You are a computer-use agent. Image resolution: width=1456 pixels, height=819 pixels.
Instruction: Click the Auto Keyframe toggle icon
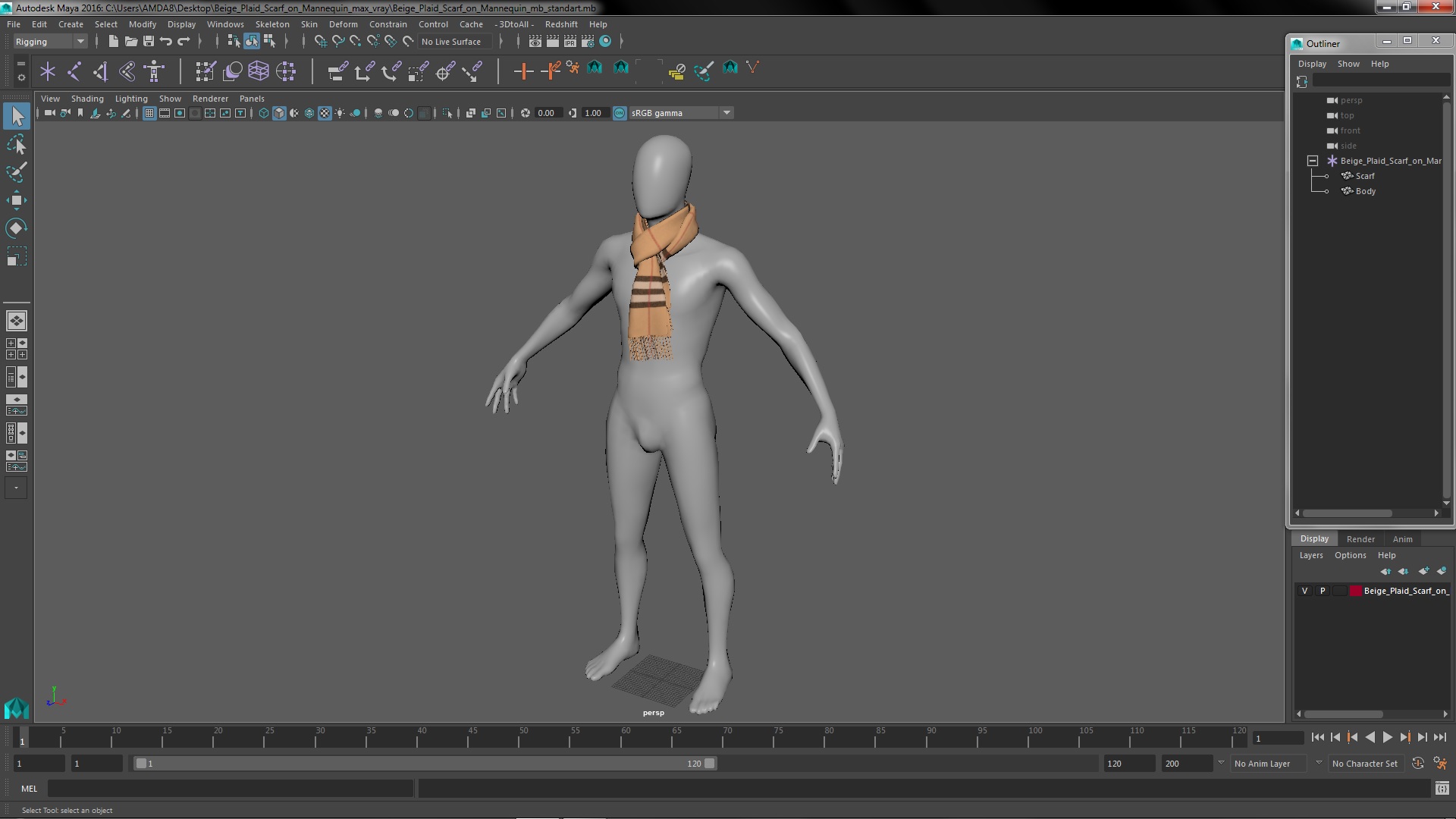tap(1417, 764)
